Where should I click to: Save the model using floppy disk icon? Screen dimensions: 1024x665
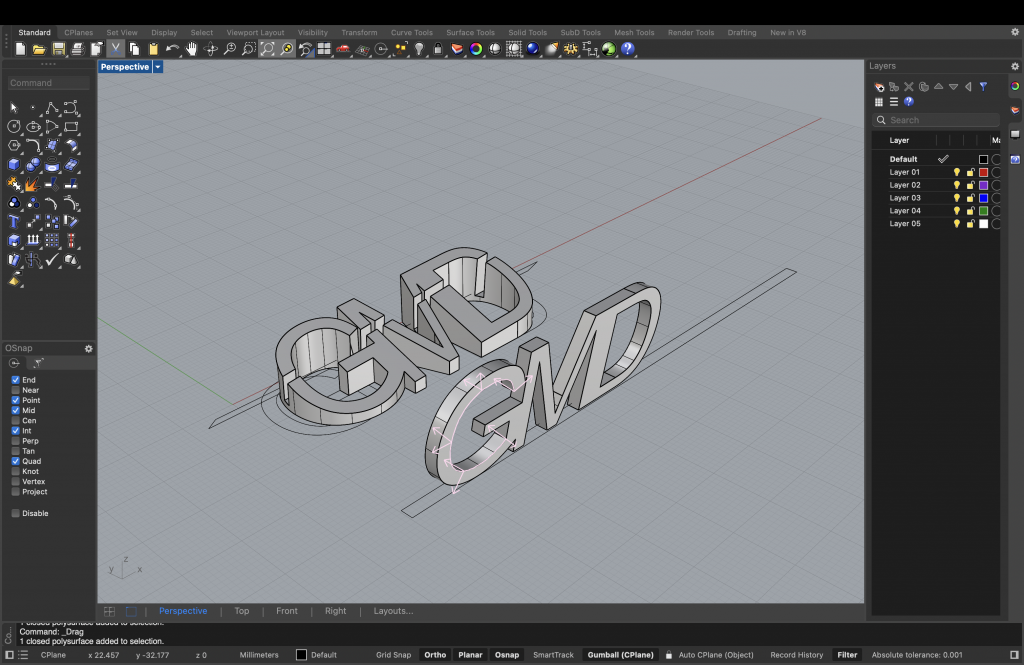[x=59, y=49]
